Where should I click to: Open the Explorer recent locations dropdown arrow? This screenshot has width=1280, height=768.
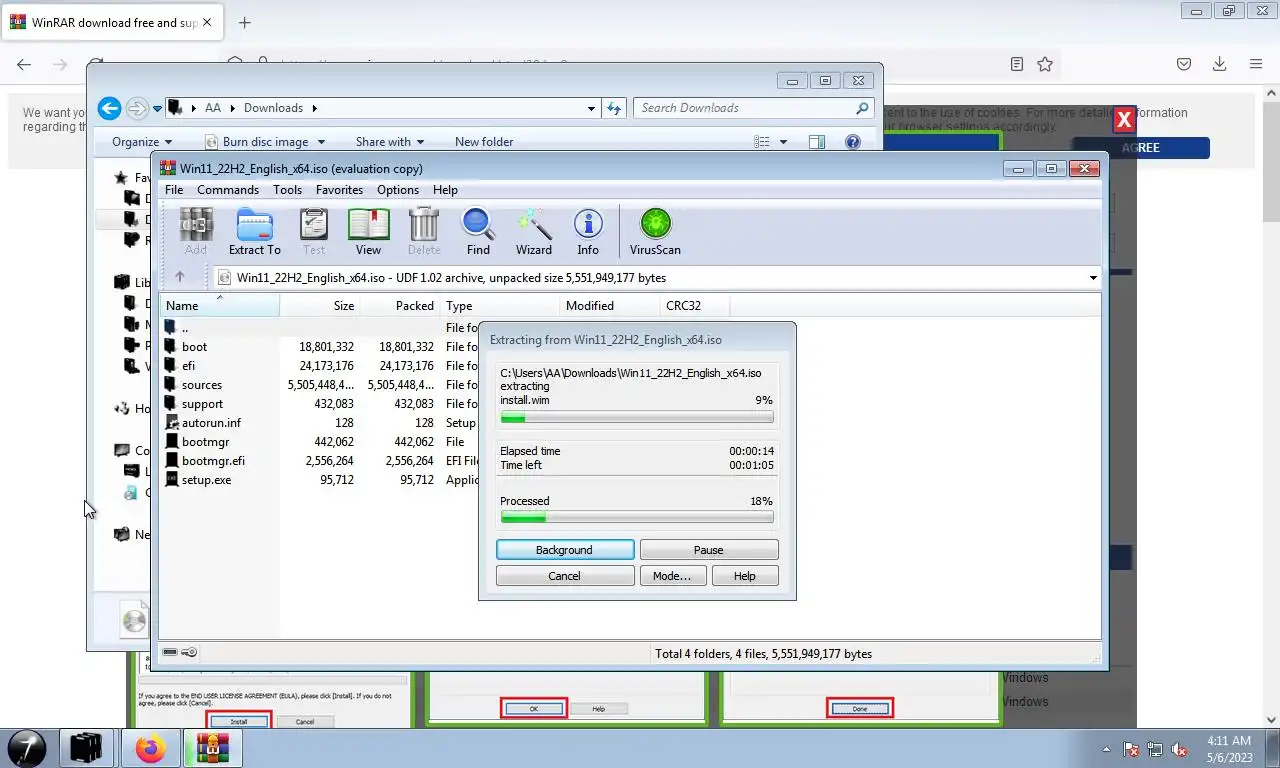tap(157, 108)
